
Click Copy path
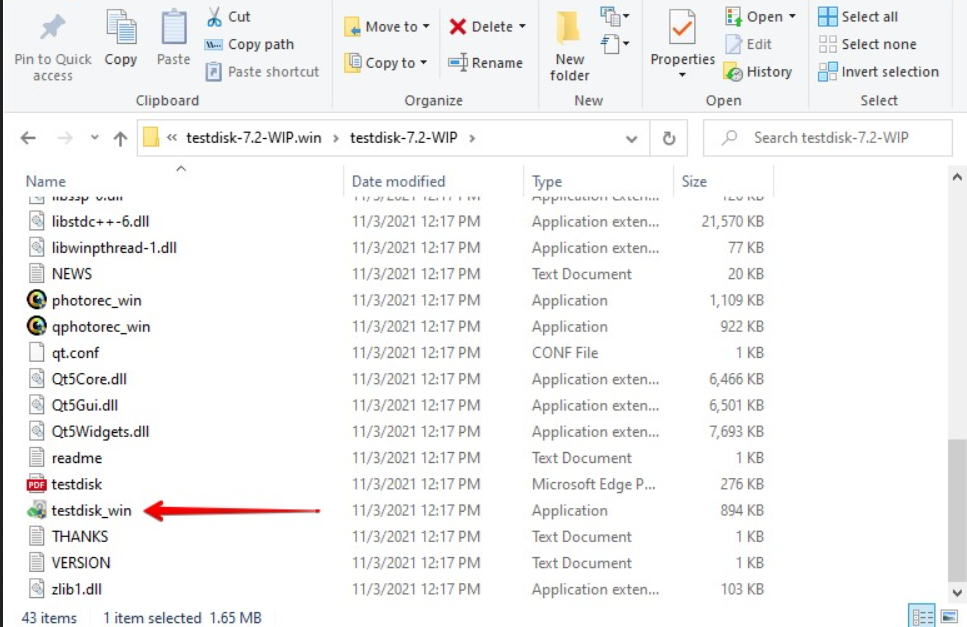tap(250, 44)
